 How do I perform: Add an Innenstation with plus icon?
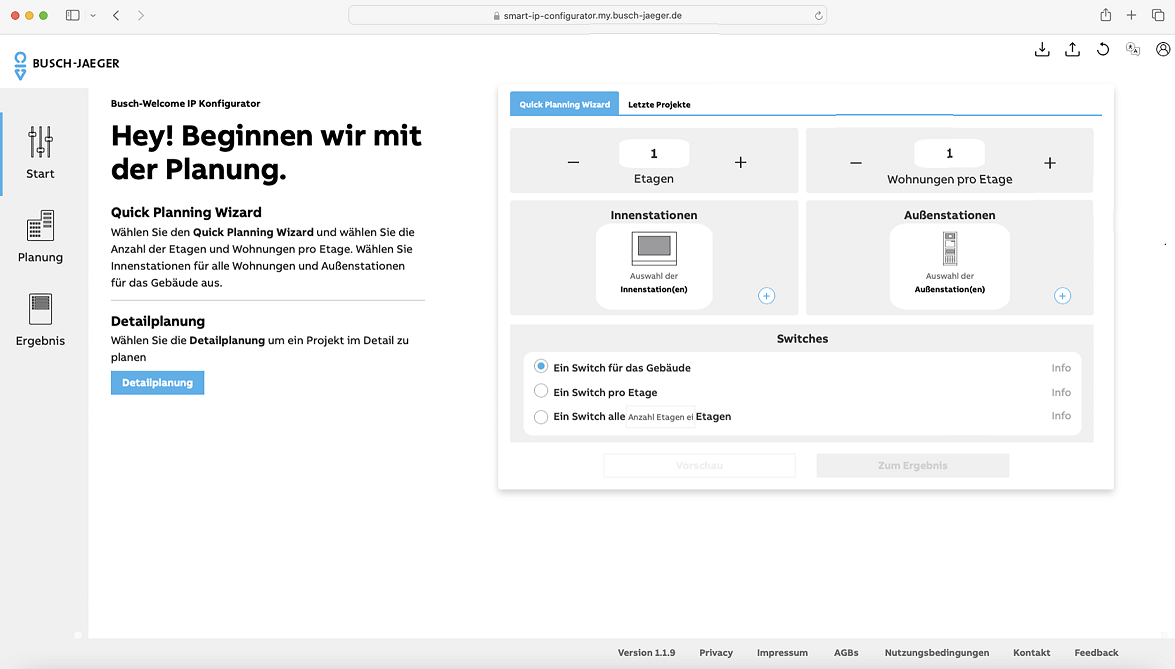[x=766, y=296]
